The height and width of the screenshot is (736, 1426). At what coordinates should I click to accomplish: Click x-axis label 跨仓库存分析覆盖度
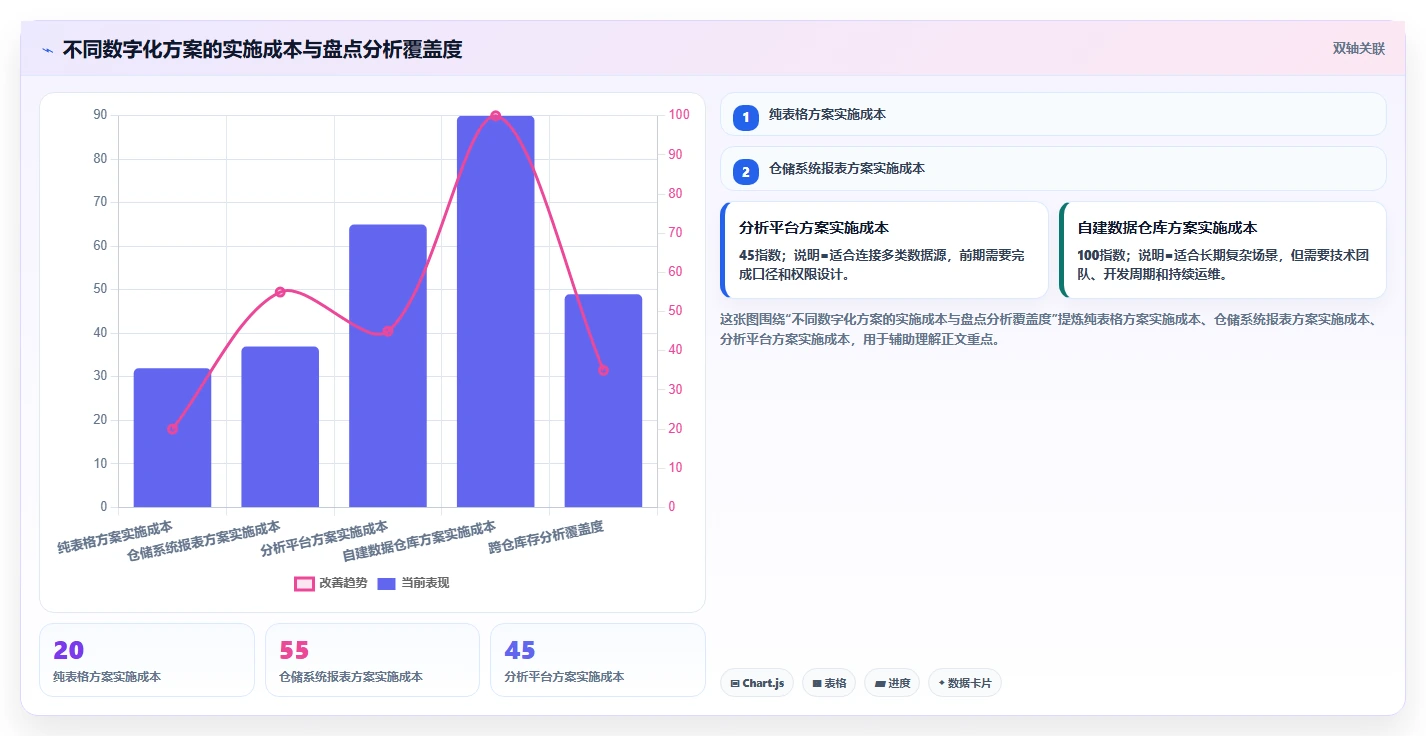[546, 538]
